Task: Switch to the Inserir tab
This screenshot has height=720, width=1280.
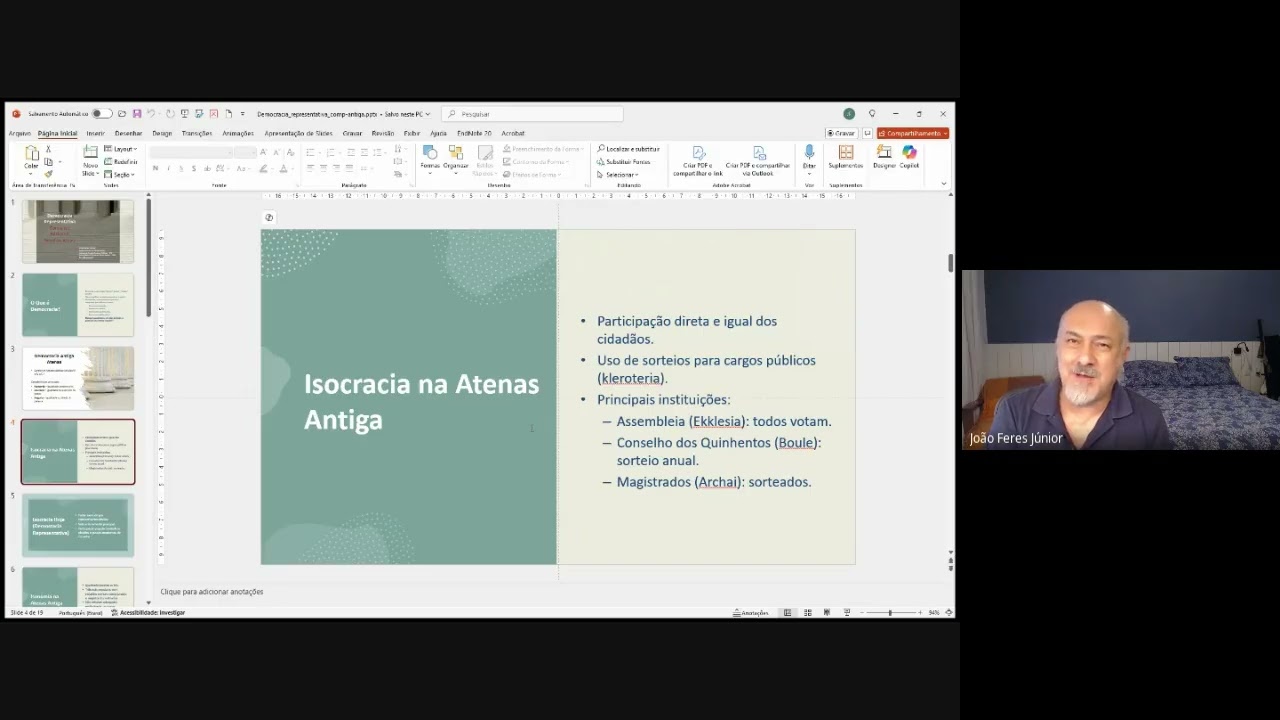Action: coord(95,133)
